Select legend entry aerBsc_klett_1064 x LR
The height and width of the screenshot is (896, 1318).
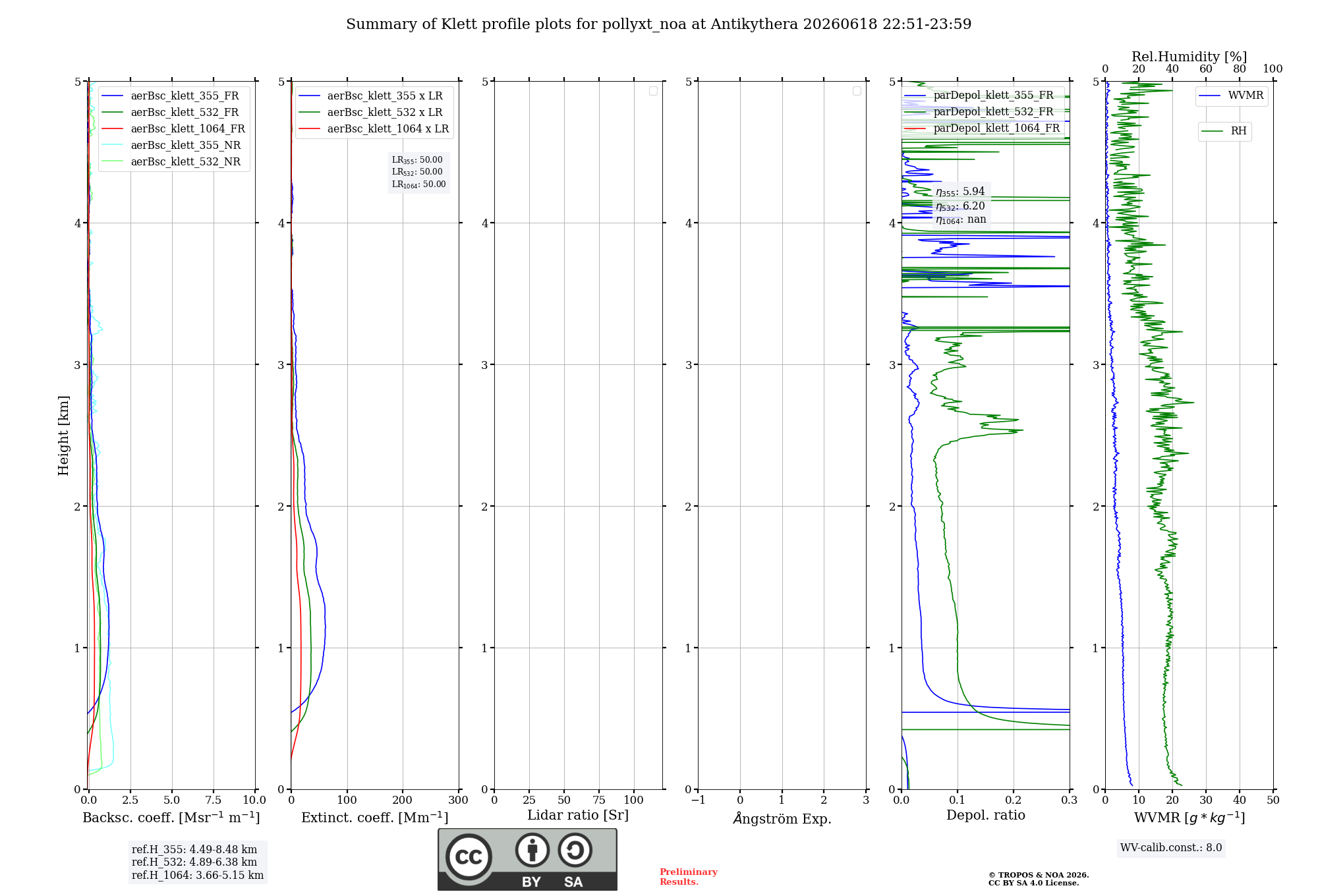click(x=374, y=129)
